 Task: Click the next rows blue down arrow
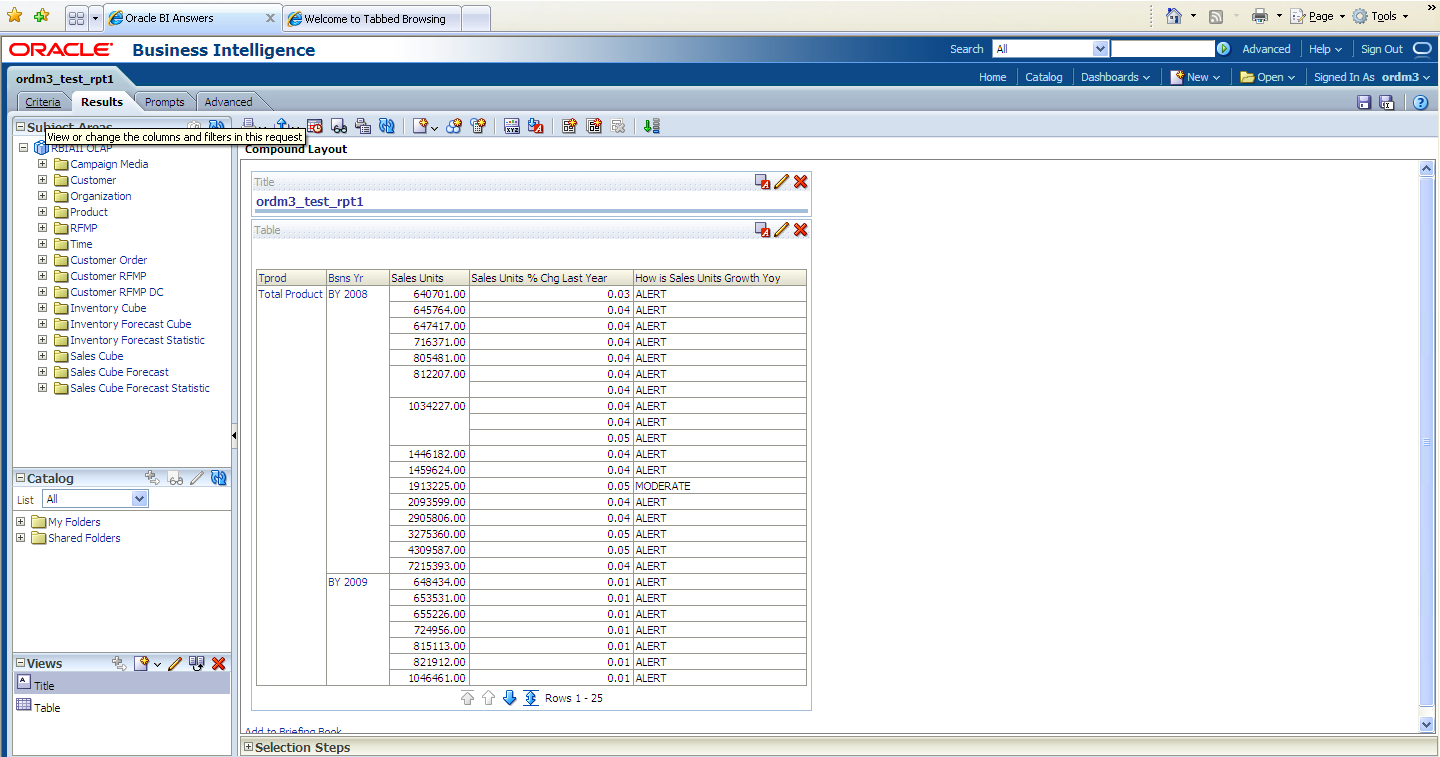tap(509, 698)
